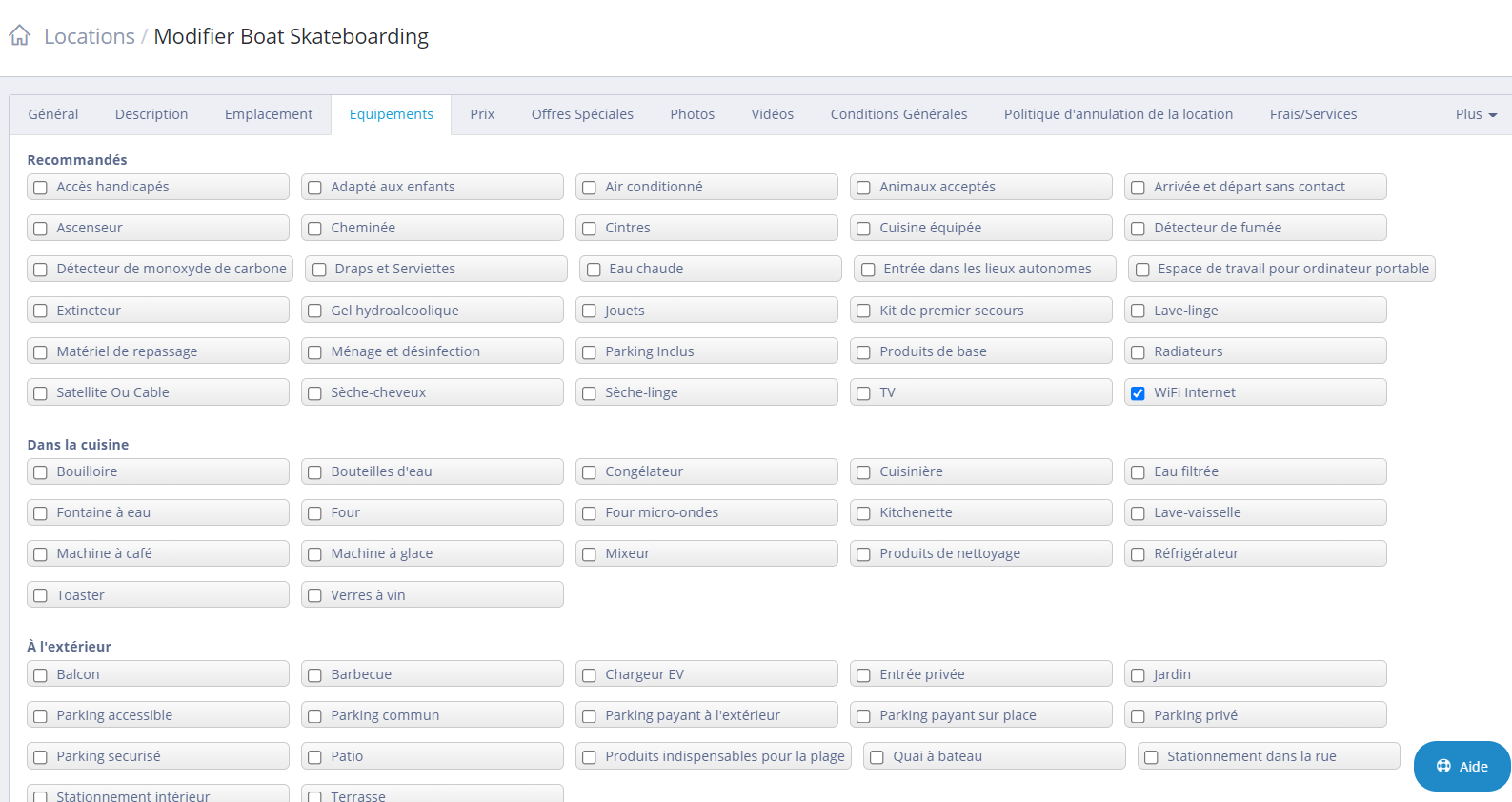Open the Photos tab
Screen dimensions: 1512x802
(x=692, y=114)
